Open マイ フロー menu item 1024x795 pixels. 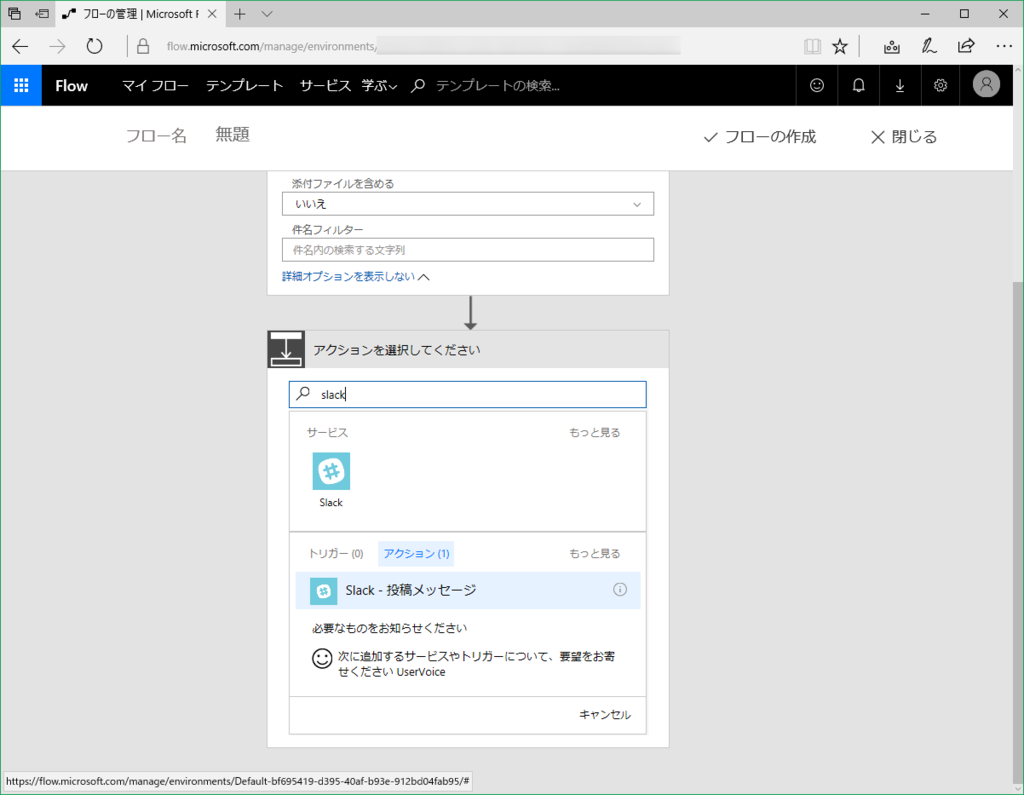coord(155,86)
